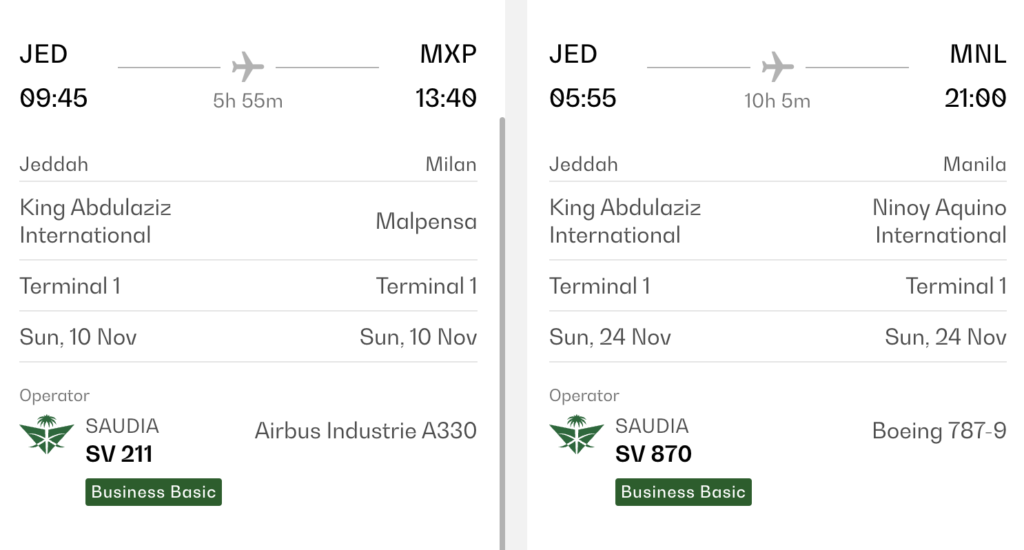Image resolution: width=1024 pixels, height=550 pixels.
Task: Click the 21:00 arrival time
Action: point(975,98)
